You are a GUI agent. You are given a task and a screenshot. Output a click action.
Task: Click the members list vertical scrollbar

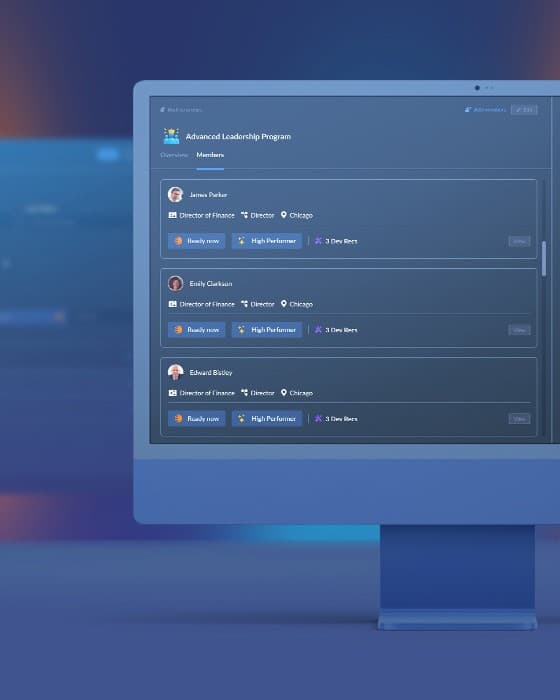(x=543, y=259)
